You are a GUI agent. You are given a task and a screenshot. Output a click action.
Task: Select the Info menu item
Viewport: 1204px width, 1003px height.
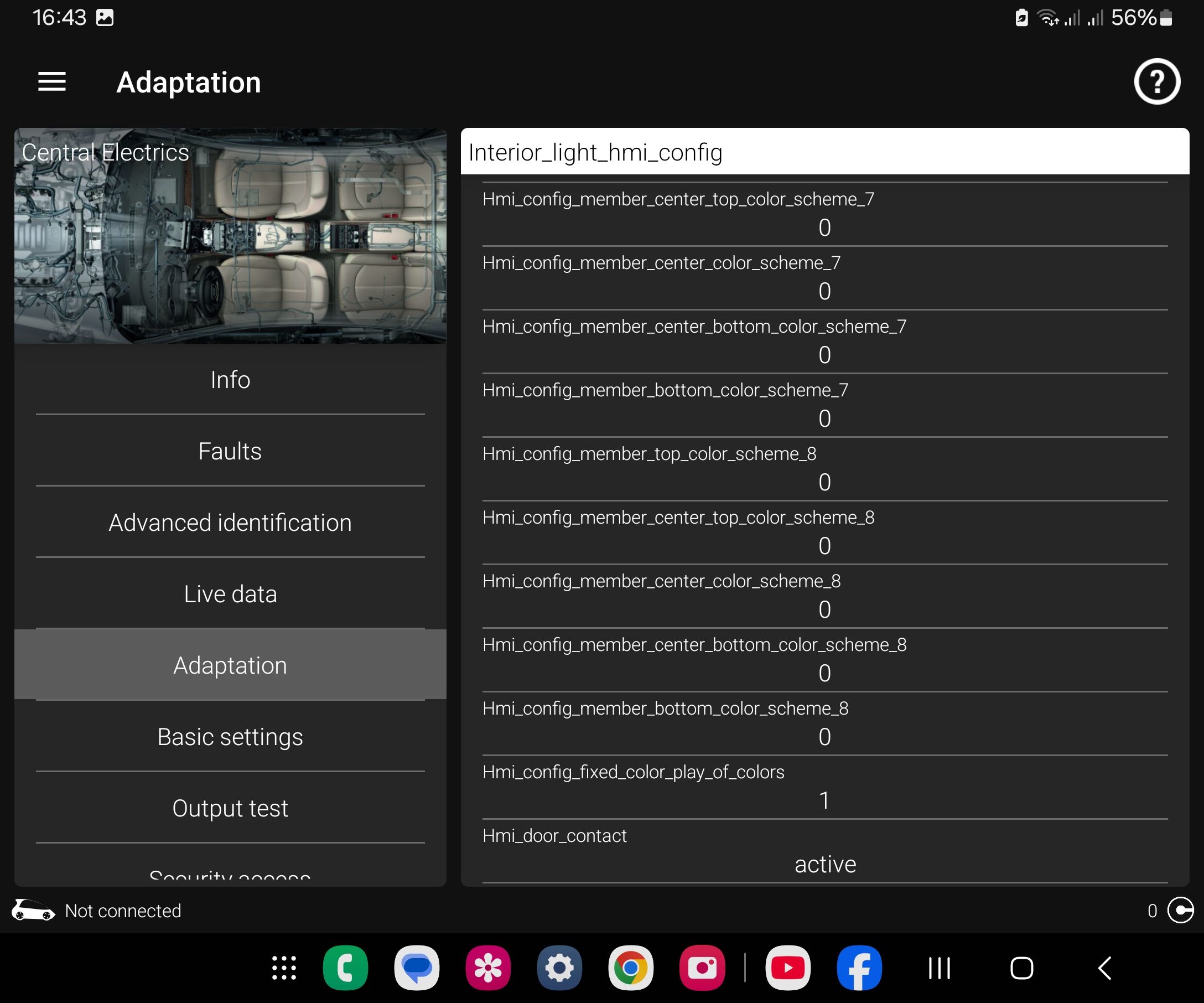tap(230, 380)
